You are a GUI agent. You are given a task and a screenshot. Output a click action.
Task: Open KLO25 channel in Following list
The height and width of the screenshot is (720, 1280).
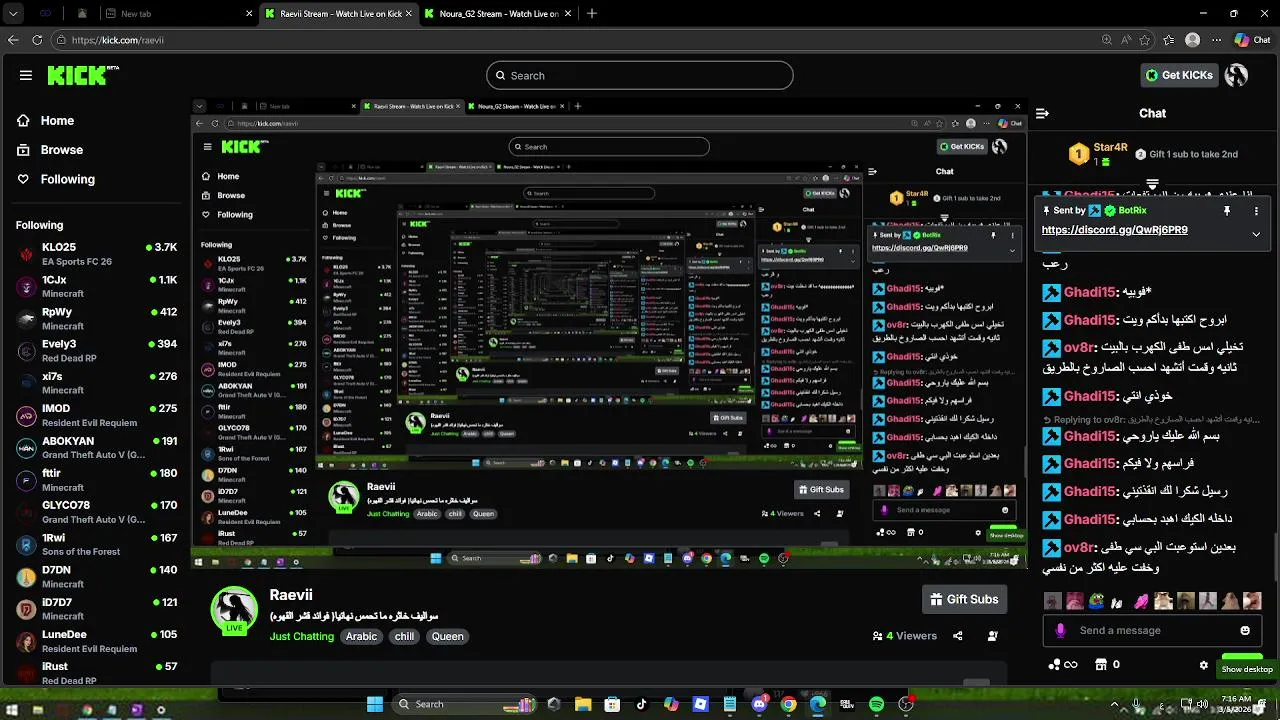pos(97,254)
